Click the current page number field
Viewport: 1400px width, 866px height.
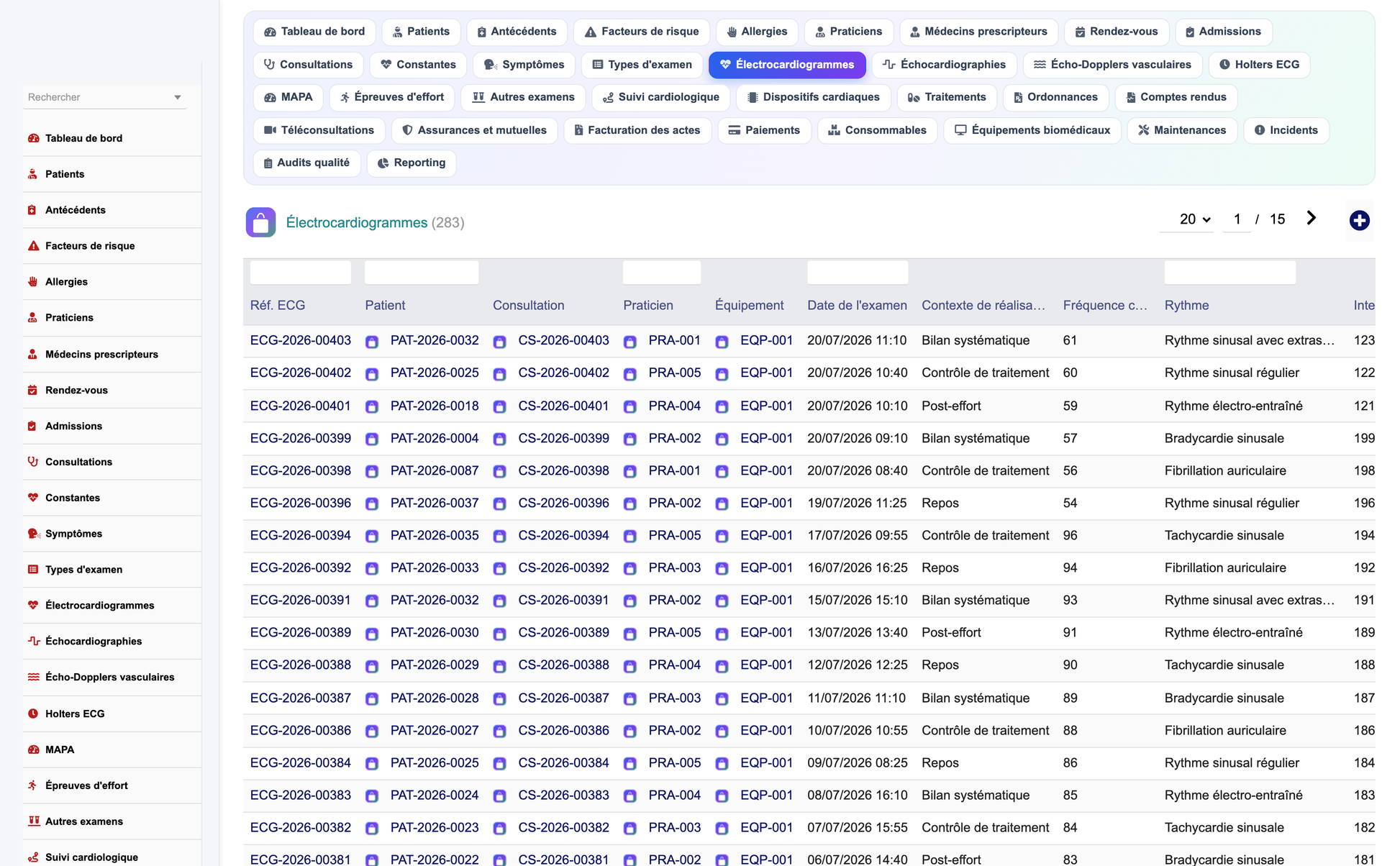(x=1237, y=219)
